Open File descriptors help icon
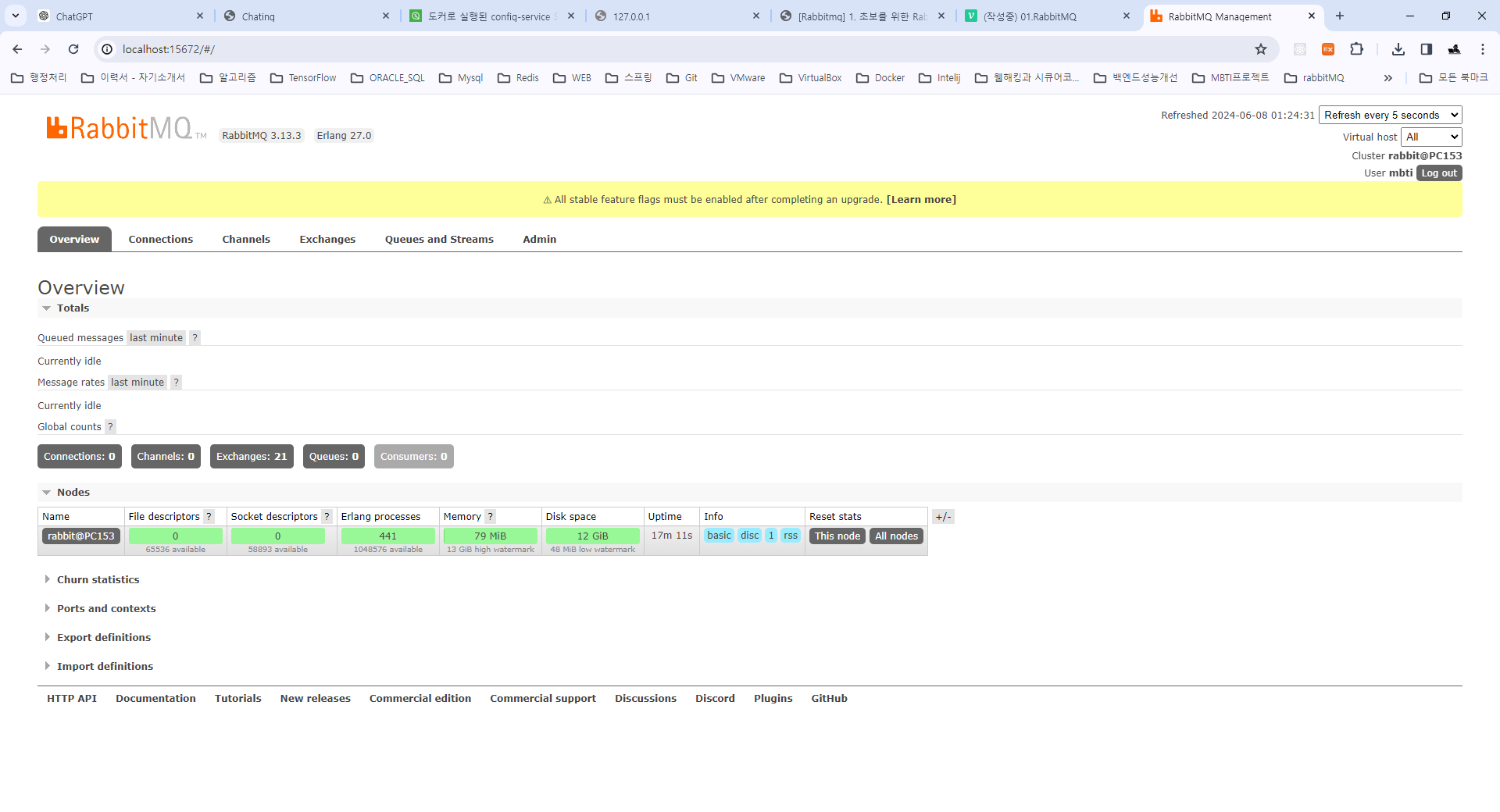 click(x=209, y=517)
